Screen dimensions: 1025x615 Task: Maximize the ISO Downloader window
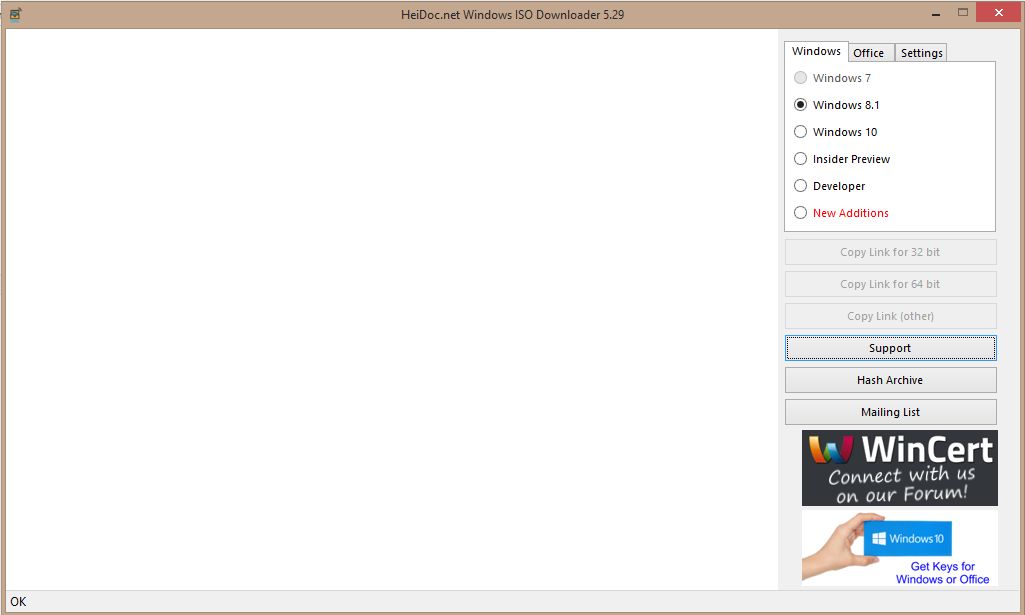(963, 12)
